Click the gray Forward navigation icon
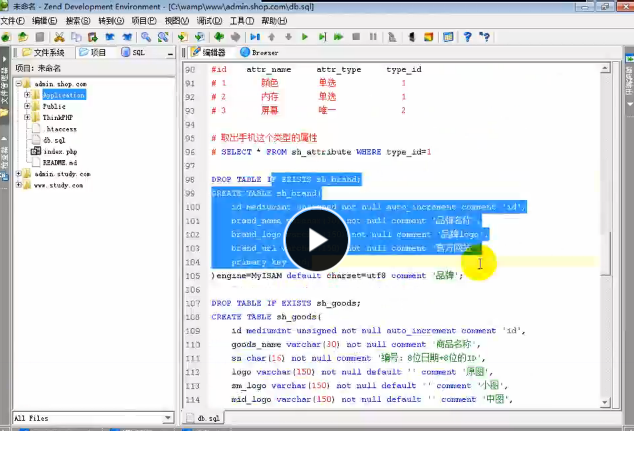The width and height of the screenshot is (634, 454). click(x=235, y=37)
